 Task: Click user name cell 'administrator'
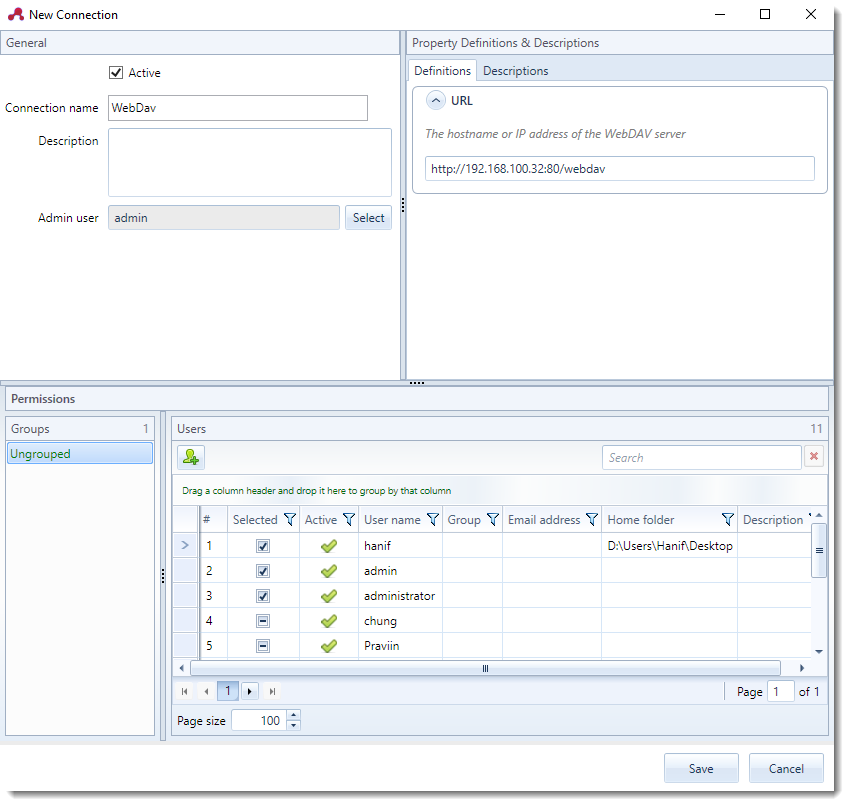click(x=400, y=596)
